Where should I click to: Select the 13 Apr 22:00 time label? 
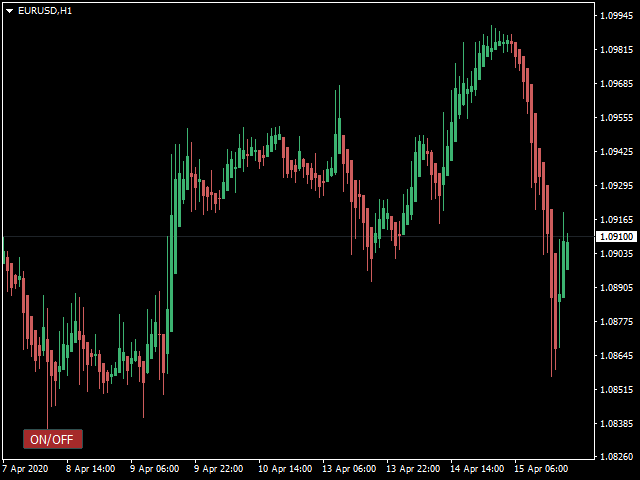(414, 468)
